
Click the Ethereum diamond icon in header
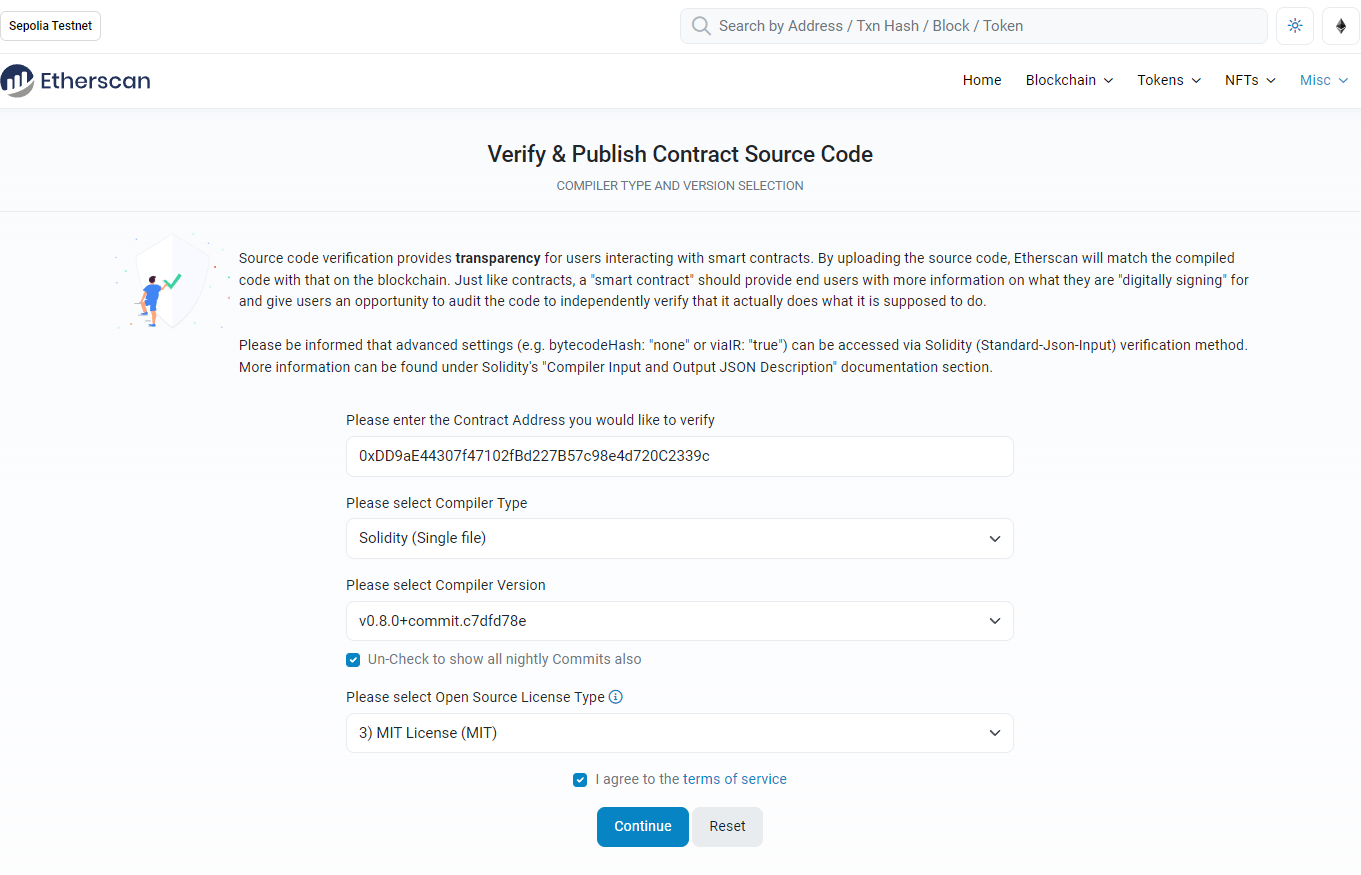point(1341,26)
